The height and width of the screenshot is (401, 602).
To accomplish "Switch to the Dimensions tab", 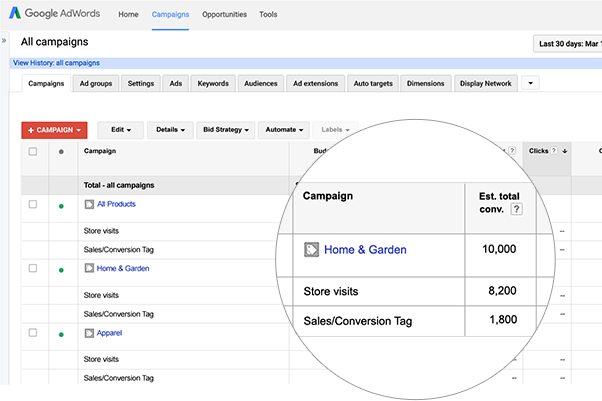I will coord(425,83).
